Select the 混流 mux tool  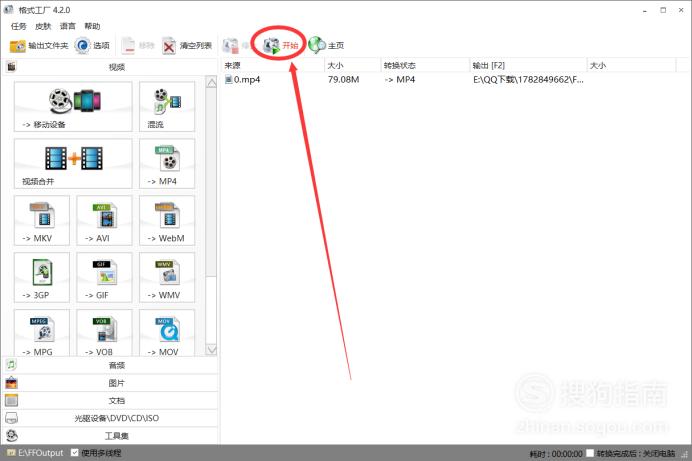click(x=167, y=106)
